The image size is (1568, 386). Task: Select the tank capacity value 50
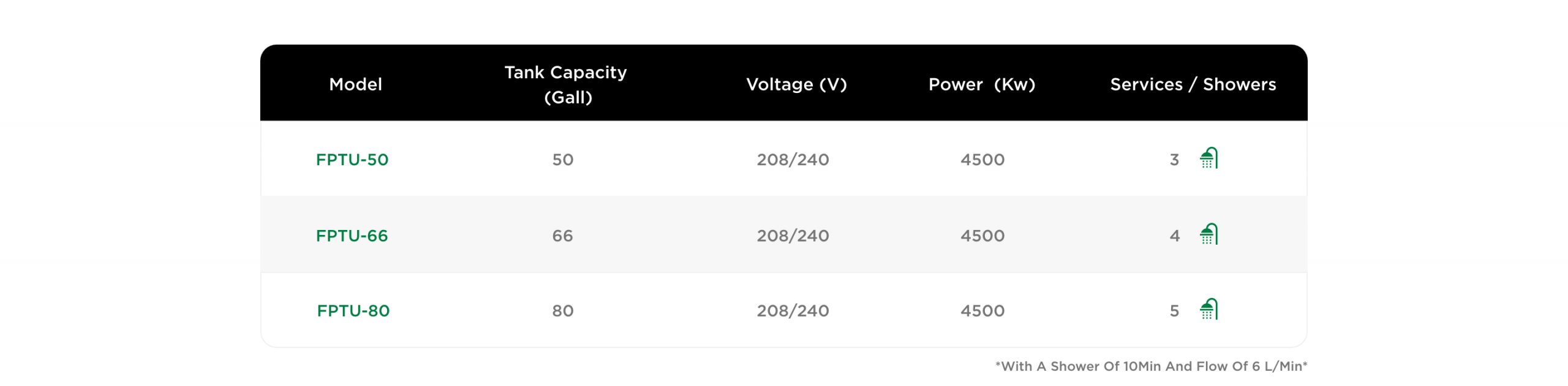coord(563,160)
